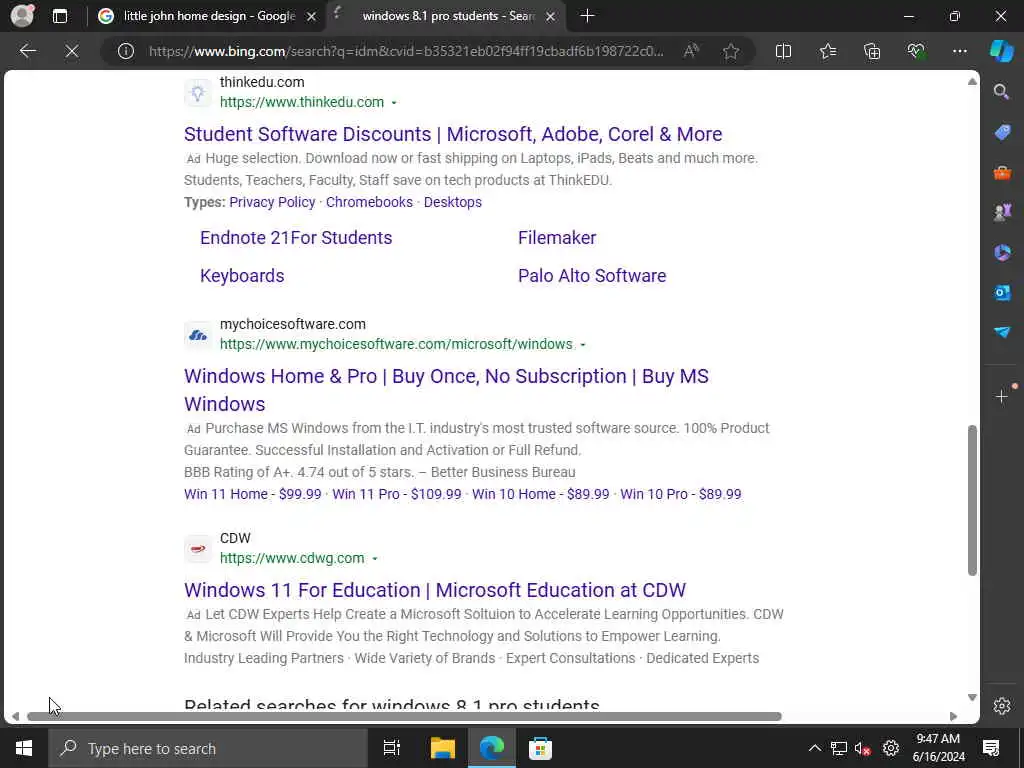Click the scroll right arrow
Viewport: 1024px width, 768px height.
coord(953,716)
